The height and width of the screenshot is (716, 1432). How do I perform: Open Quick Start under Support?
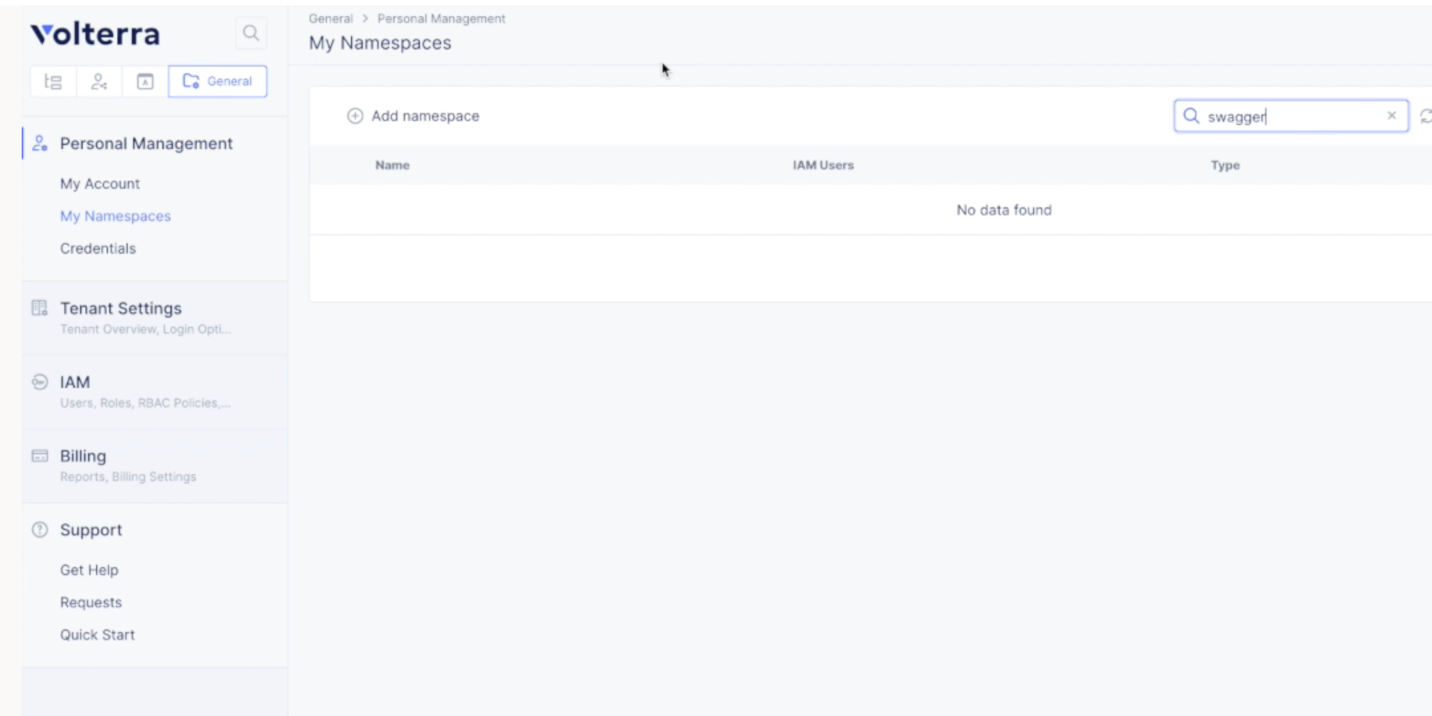pos(97,635)
